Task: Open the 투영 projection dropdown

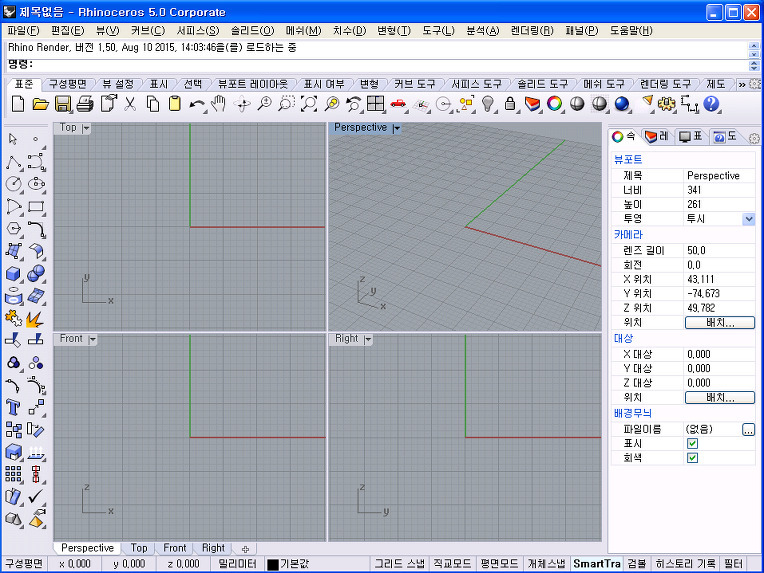Action: [748, 219]
